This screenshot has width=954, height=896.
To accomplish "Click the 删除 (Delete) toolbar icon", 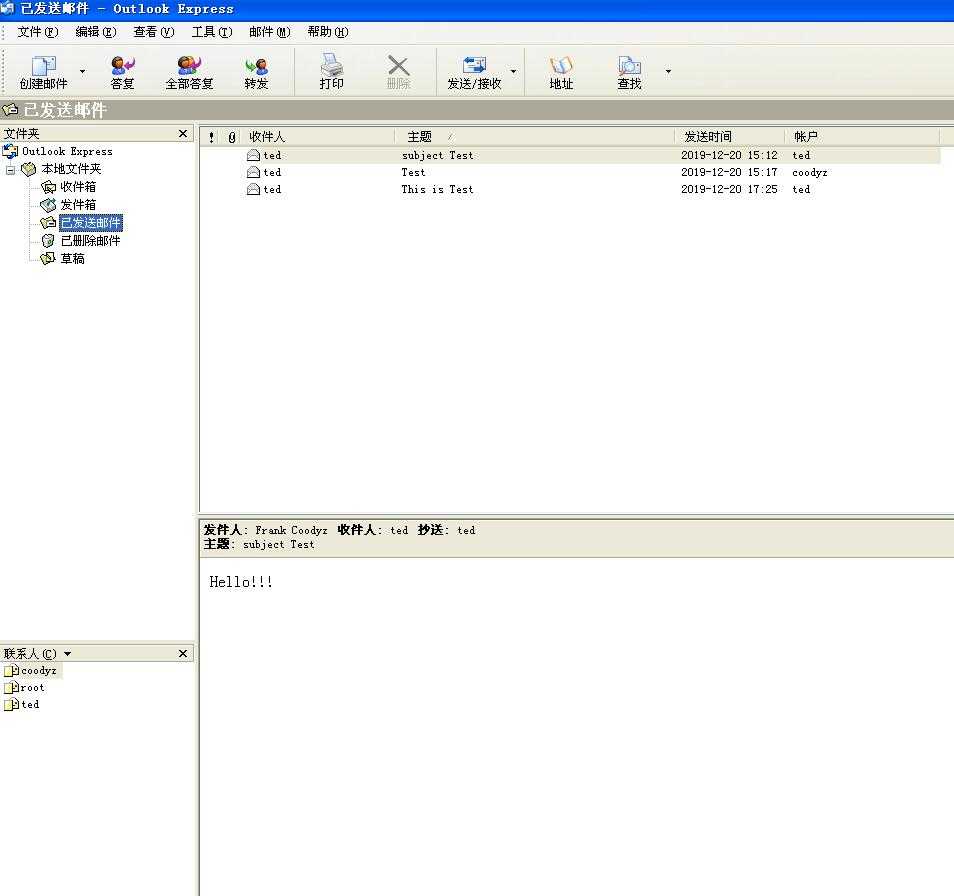I will [399, 72].
